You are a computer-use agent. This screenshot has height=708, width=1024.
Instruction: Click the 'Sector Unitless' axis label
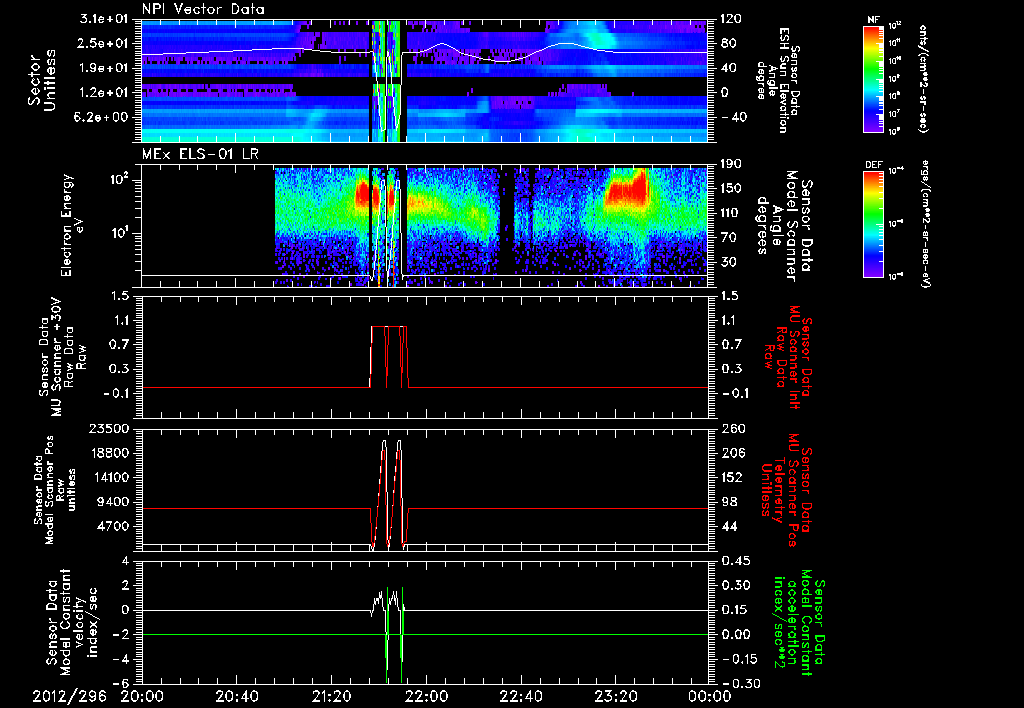42,82
